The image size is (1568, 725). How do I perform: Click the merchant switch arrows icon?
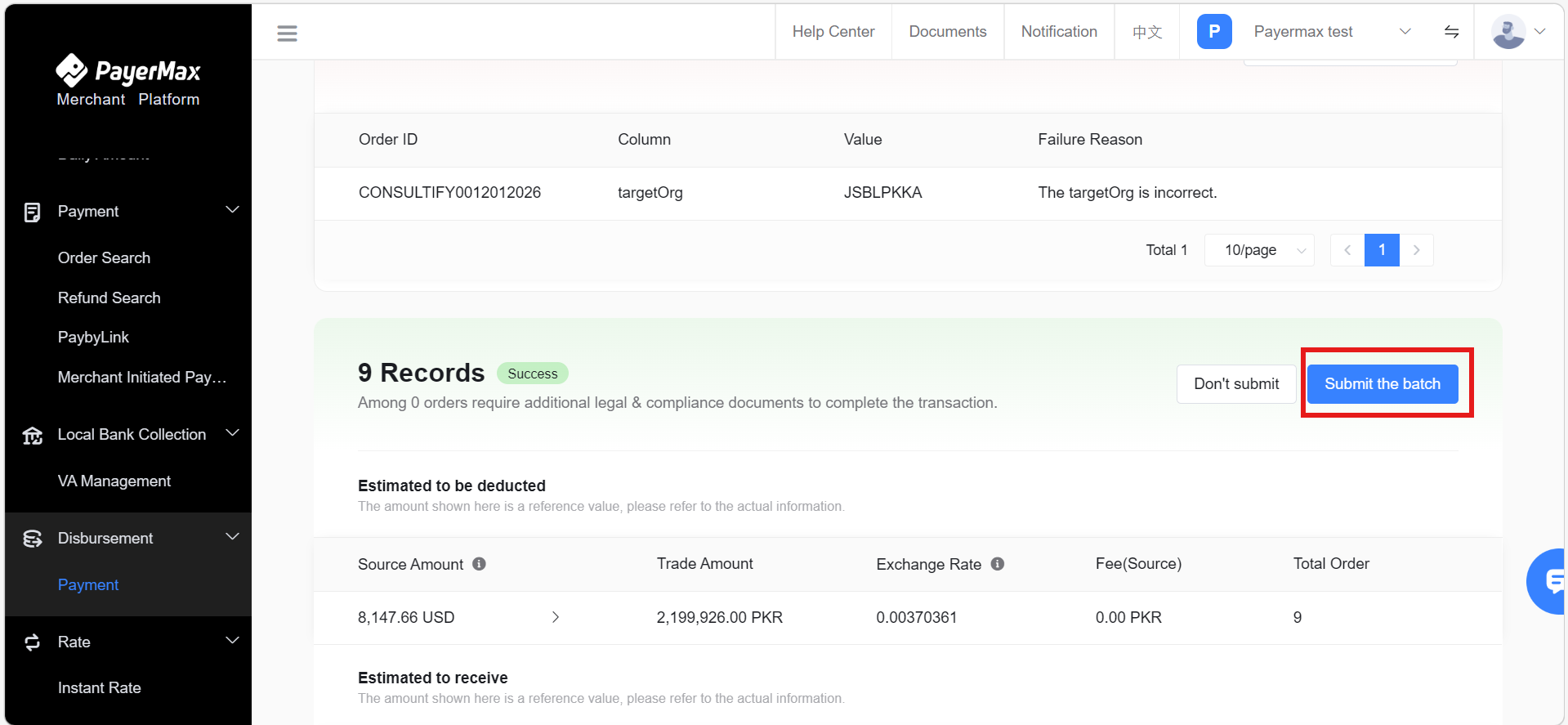[1451, 32]
